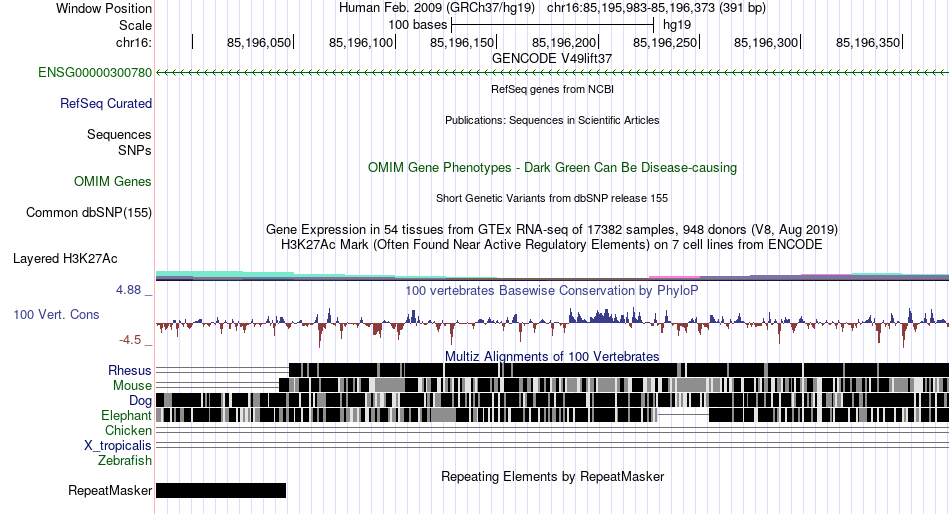
Task: Click the 85,196,200 ruler position
Action: tap(564, 42)
